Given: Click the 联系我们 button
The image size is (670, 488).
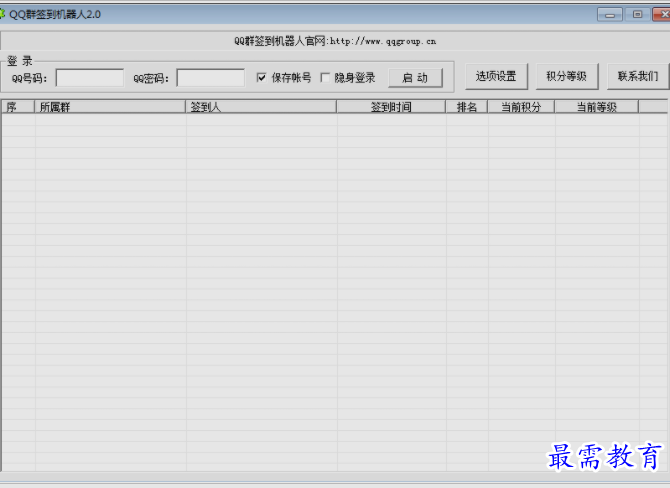Looking at the screenshot, I should point(638,76).
